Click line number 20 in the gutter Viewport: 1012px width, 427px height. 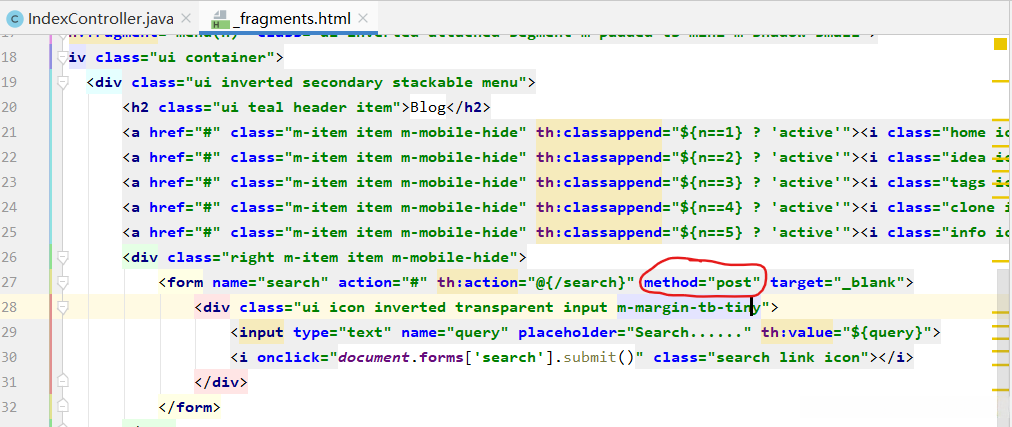(x=10, y=107)
